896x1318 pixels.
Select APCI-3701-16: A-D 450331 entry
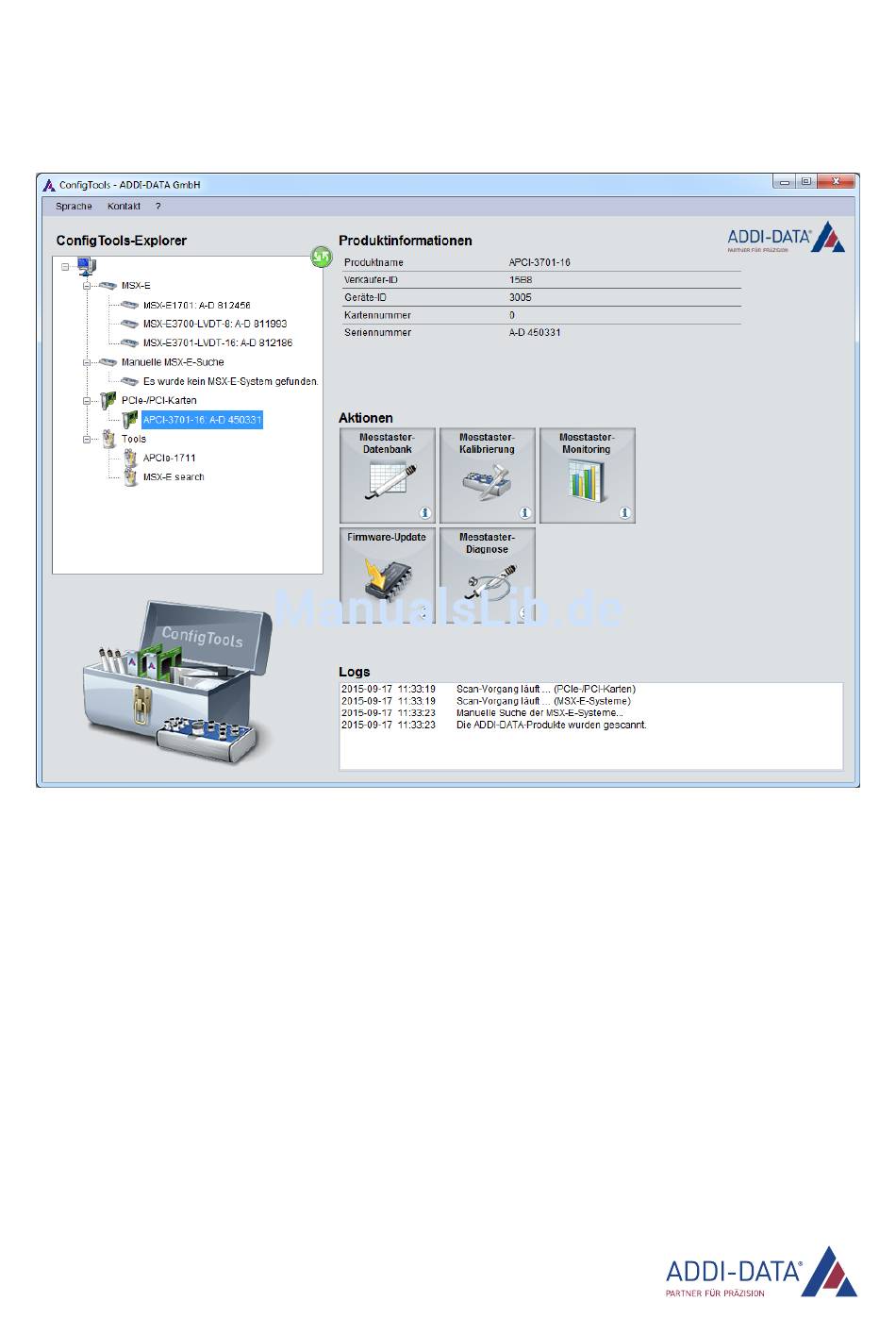click(203, 420)
